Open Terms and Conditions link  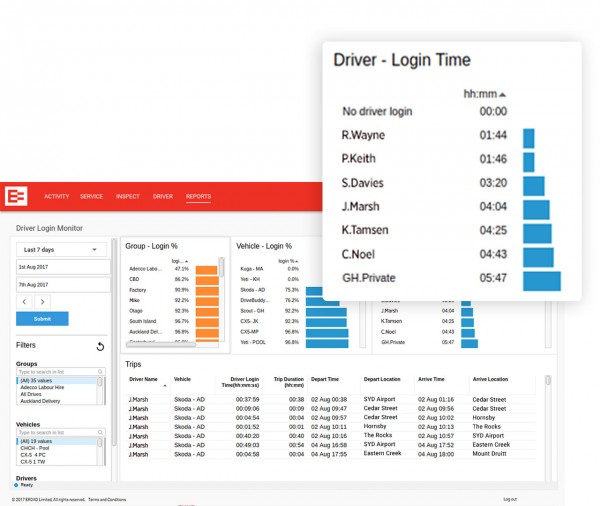pos(107,498)
